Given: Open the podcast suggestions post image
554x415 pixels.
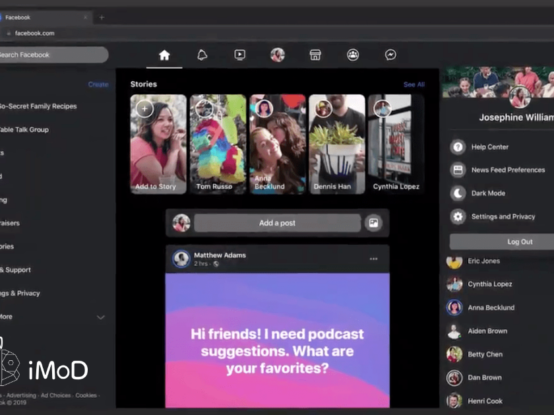Looking at the screenshot, I should (x=277, y=340).
